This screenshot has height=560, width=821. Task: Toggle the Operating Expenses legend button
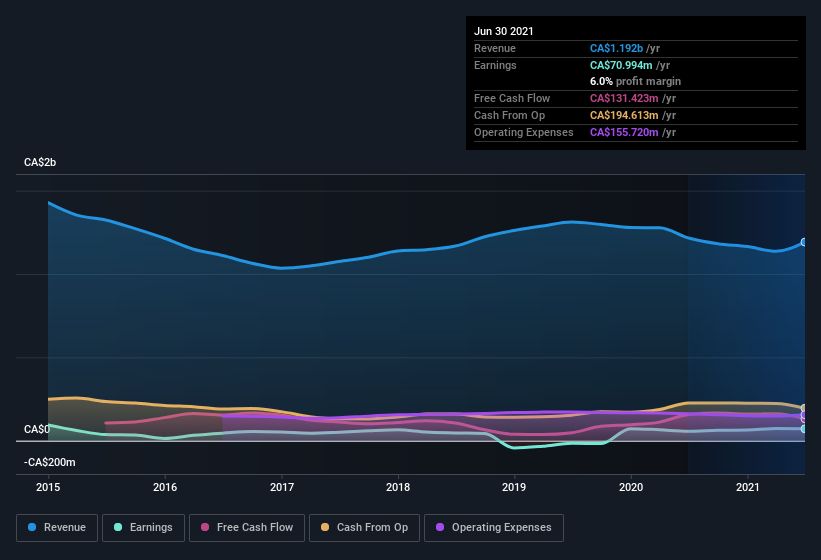click(x=494, y=528)
